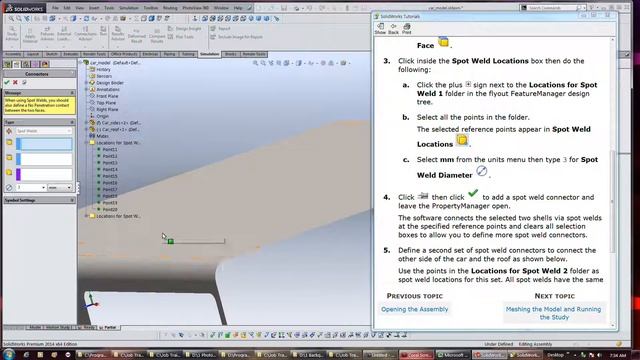Image resolution: width=640 pixels, height=360 pixels.
Task: Select the PropertyManager tab icon
Action: [16, 64]
